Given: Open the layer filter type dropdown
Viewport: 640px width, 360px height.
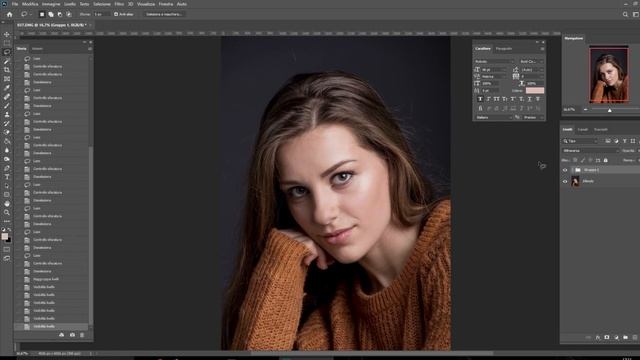Looking at the screenshot, I should pyautogui.click(x=580, y=141).
